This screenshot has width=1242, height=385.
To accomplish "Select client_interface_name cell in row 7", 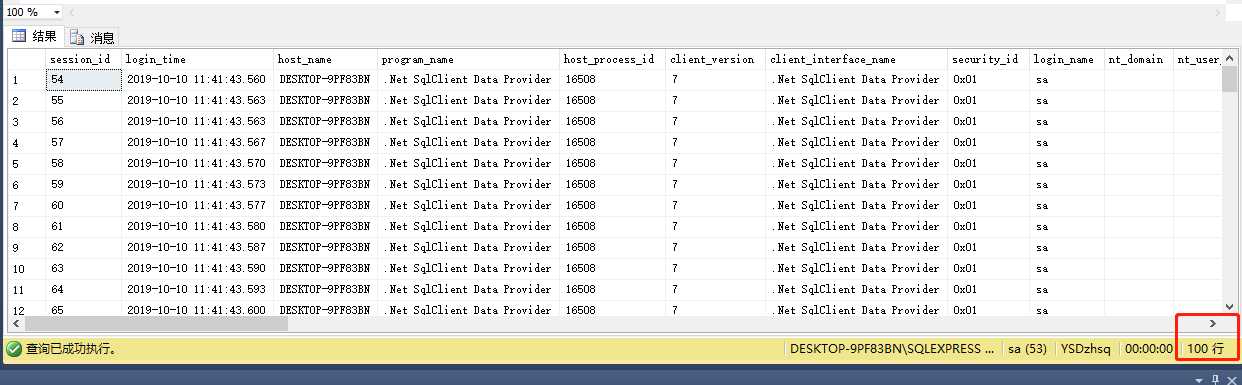I will pos(857,205).
